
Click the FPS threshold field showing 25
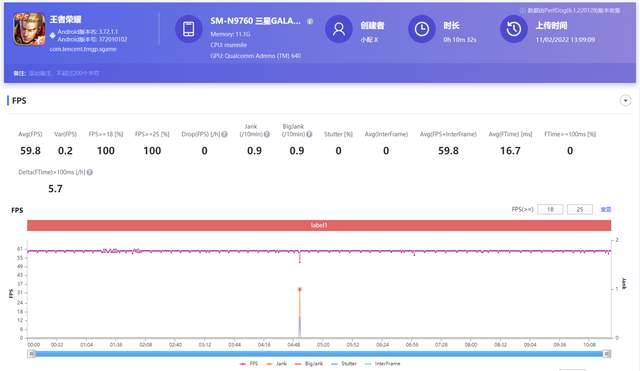pyautogui.click(x=580, y=209)
